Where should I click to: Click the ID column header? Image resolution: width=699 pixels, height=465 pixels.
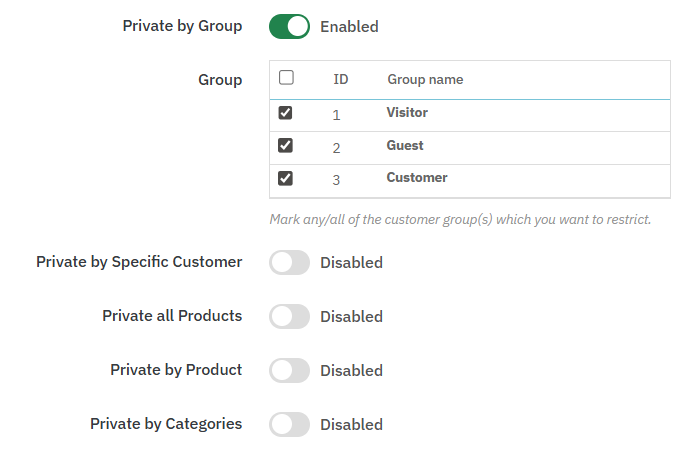(340, 79)
